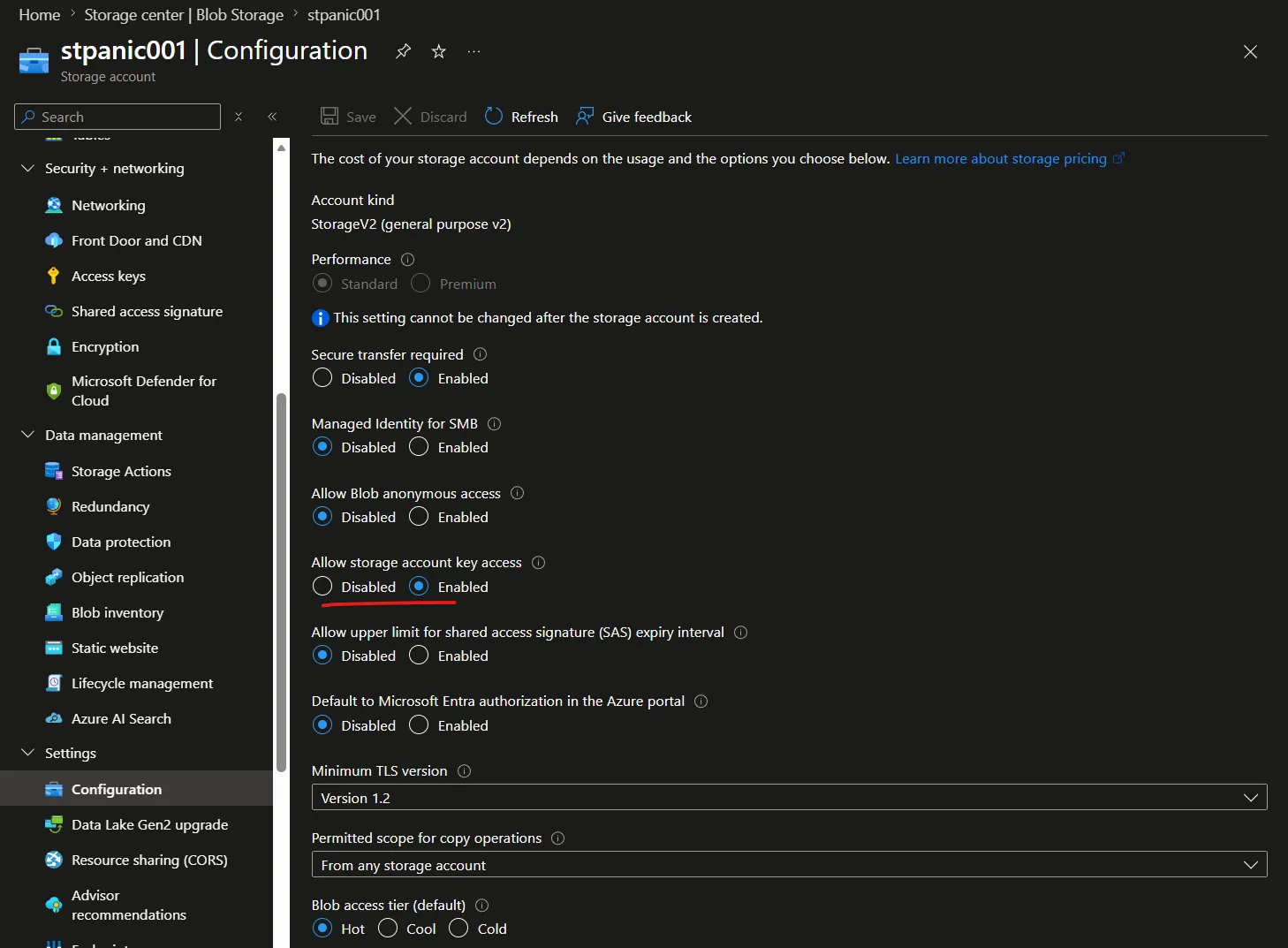Set Managed Identity for SMB to Enabled
The height and width of the screenshot is (948, 1288).
click(419, 447)
